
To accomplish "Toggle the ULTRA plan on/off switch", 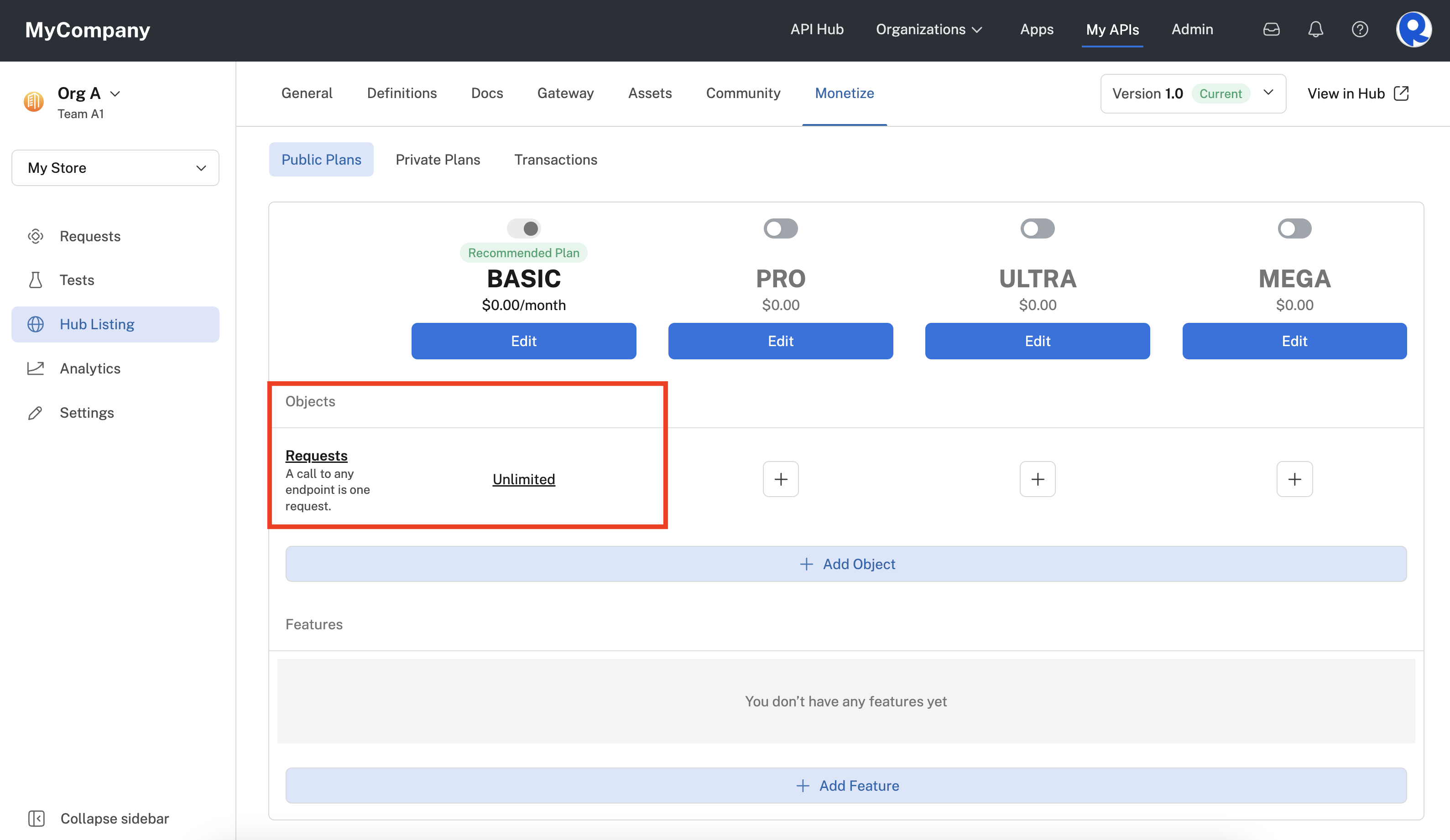I will 1037,229.
